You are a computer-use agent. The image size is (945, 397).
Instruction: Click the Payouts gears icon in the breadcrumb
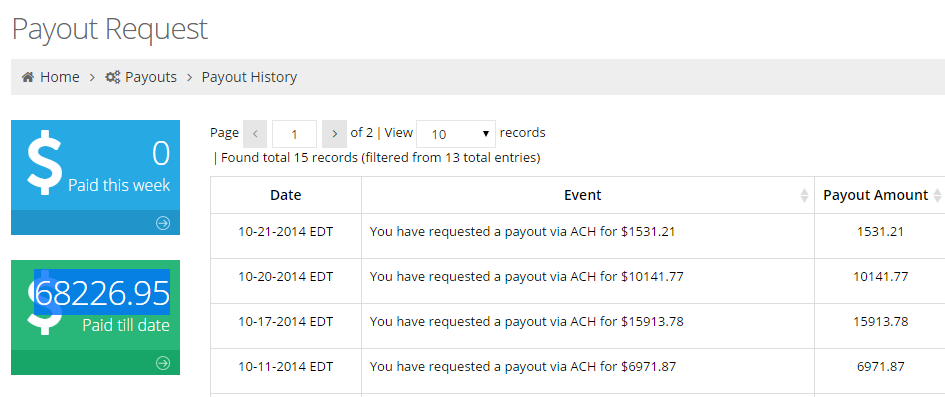tap(113, 77)
